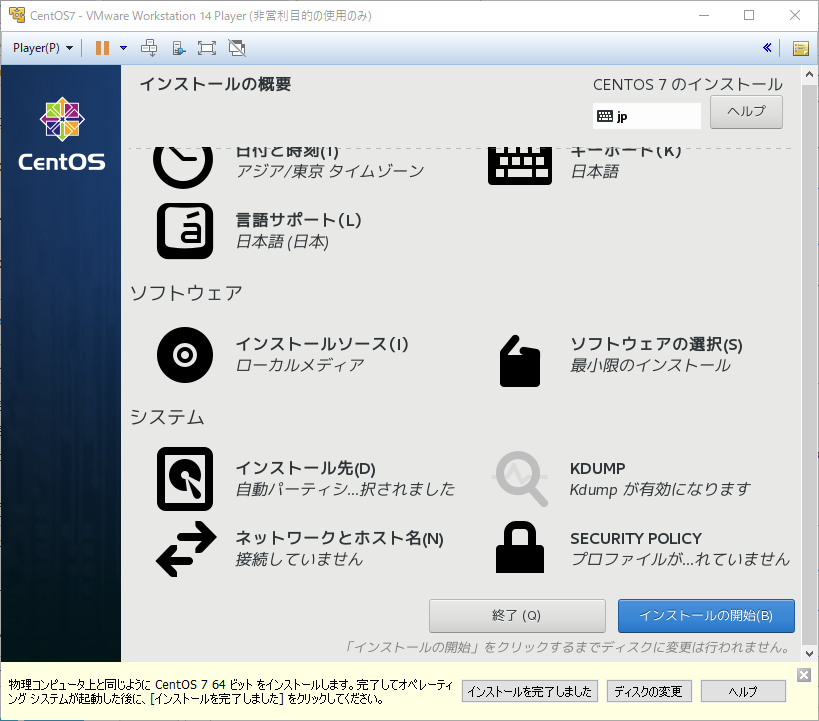Open the notes icon at toolbar end
This screenshot has height=721, width=819.
pos(801,49)
